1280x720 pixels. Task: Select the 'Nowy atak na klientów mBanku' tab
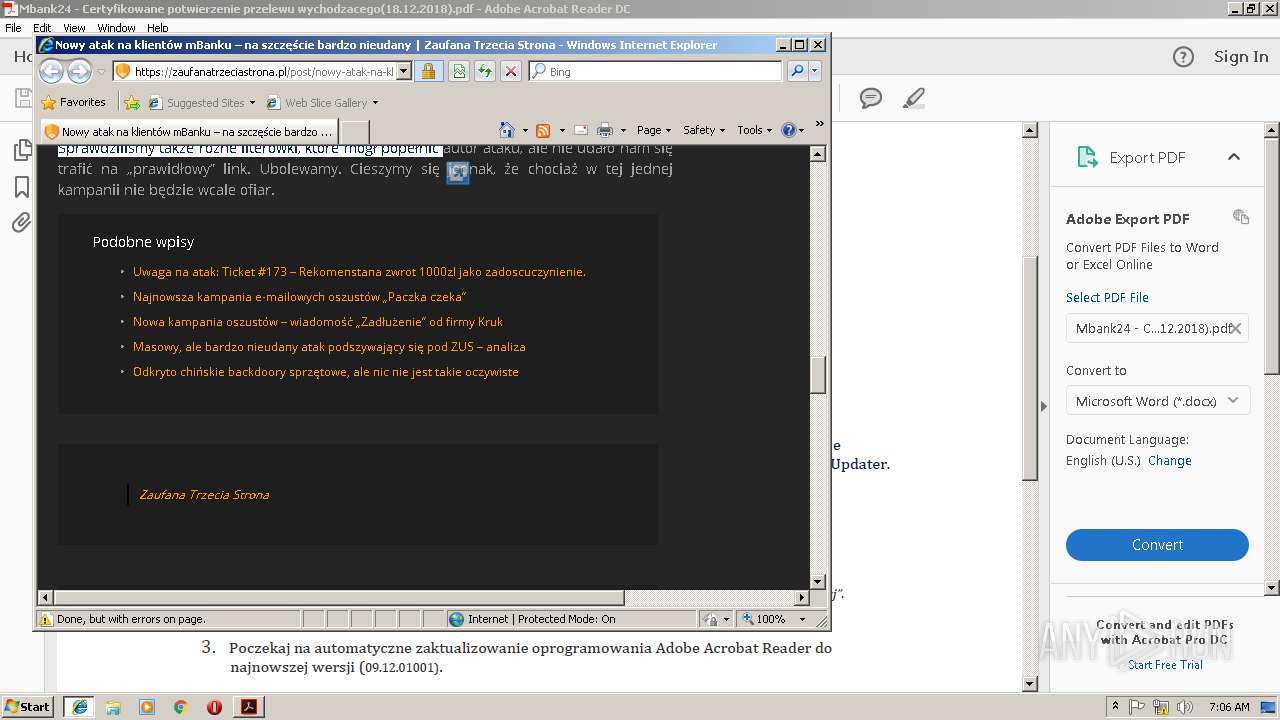pos(188,131)
